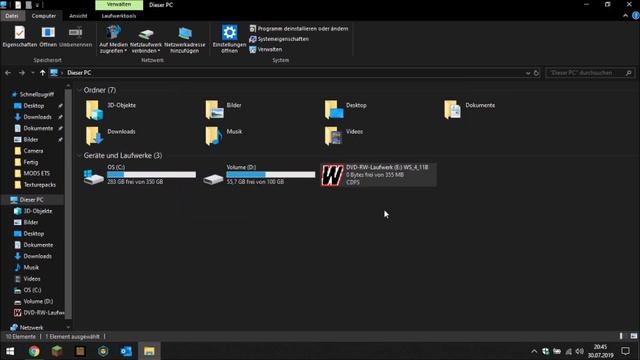Screen dimensions: 640x360
Task: Show hidden system tray icons
Action: (534, 351)
